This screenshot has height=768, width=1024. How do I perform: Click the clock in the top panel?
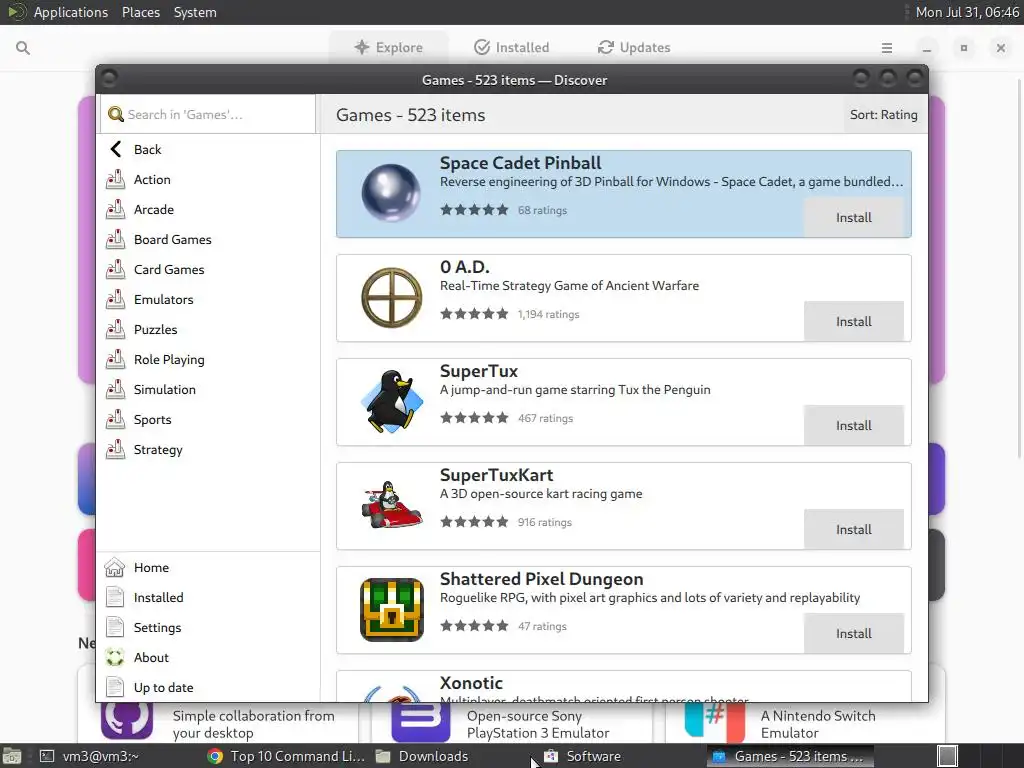click(967, 12)
